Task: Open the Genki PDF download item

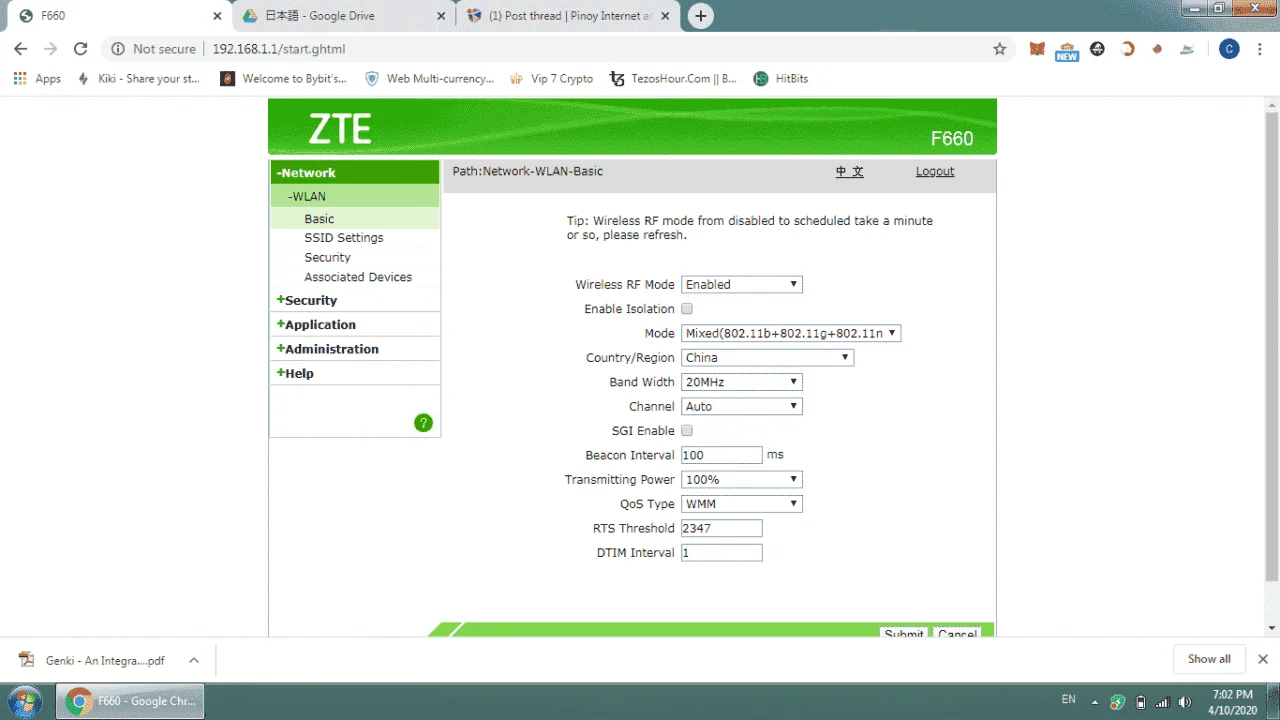Action: coord(105,660)
